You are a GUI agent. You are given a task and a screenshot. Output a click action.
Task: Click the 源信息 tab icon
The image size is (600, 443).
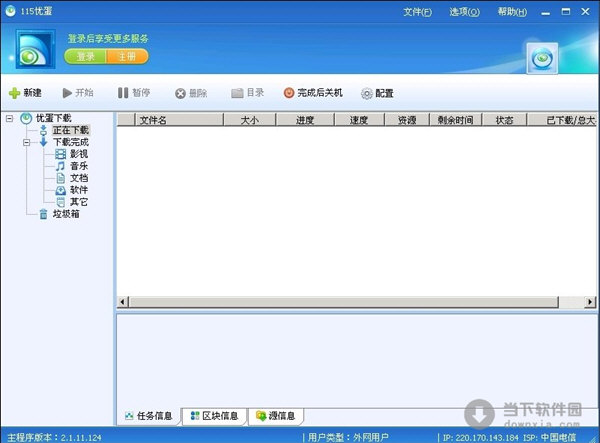261,415
